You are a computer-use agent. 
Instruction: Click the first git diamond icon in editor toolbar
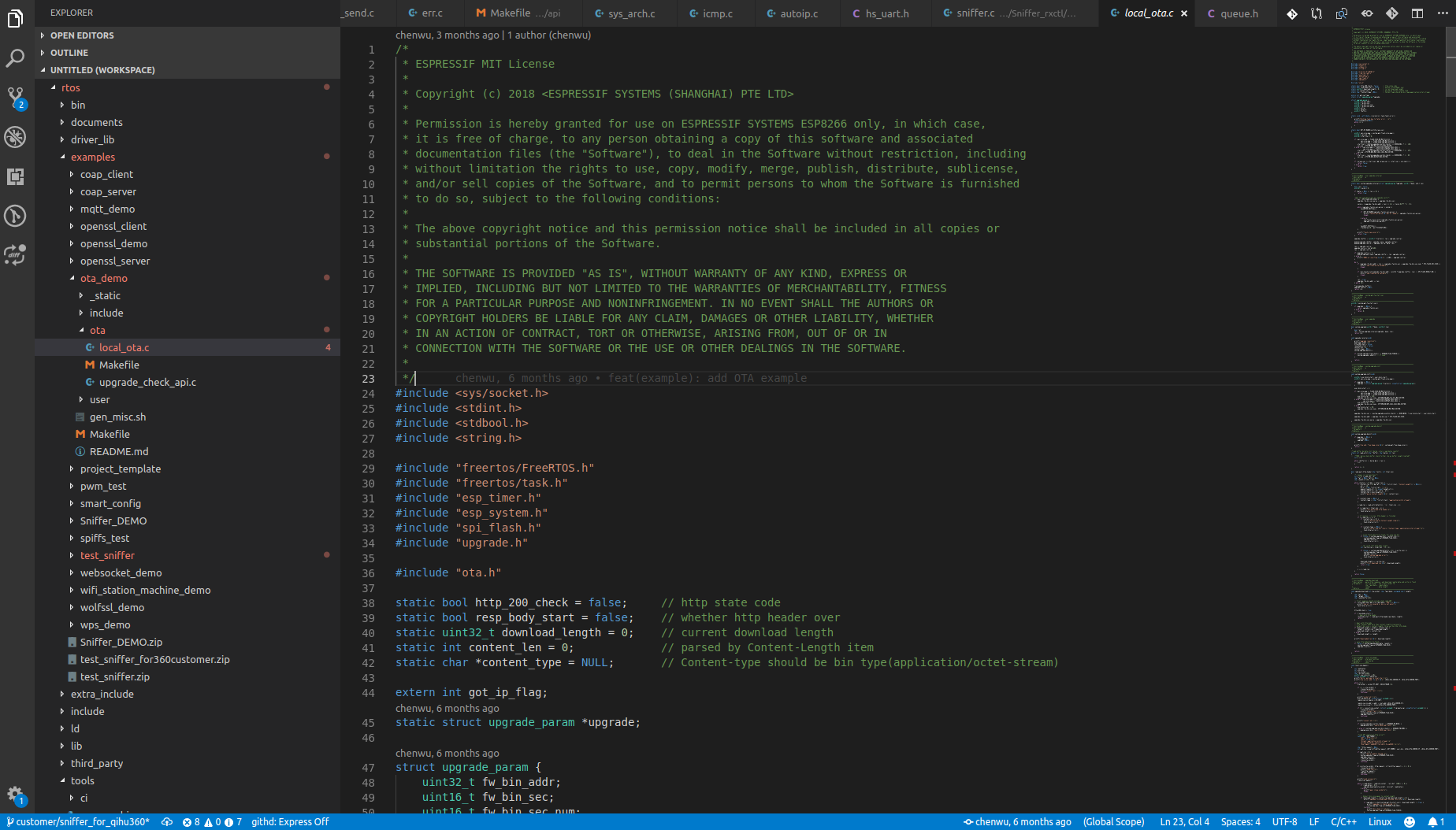pyautogui.click(x=1292, y=13)
